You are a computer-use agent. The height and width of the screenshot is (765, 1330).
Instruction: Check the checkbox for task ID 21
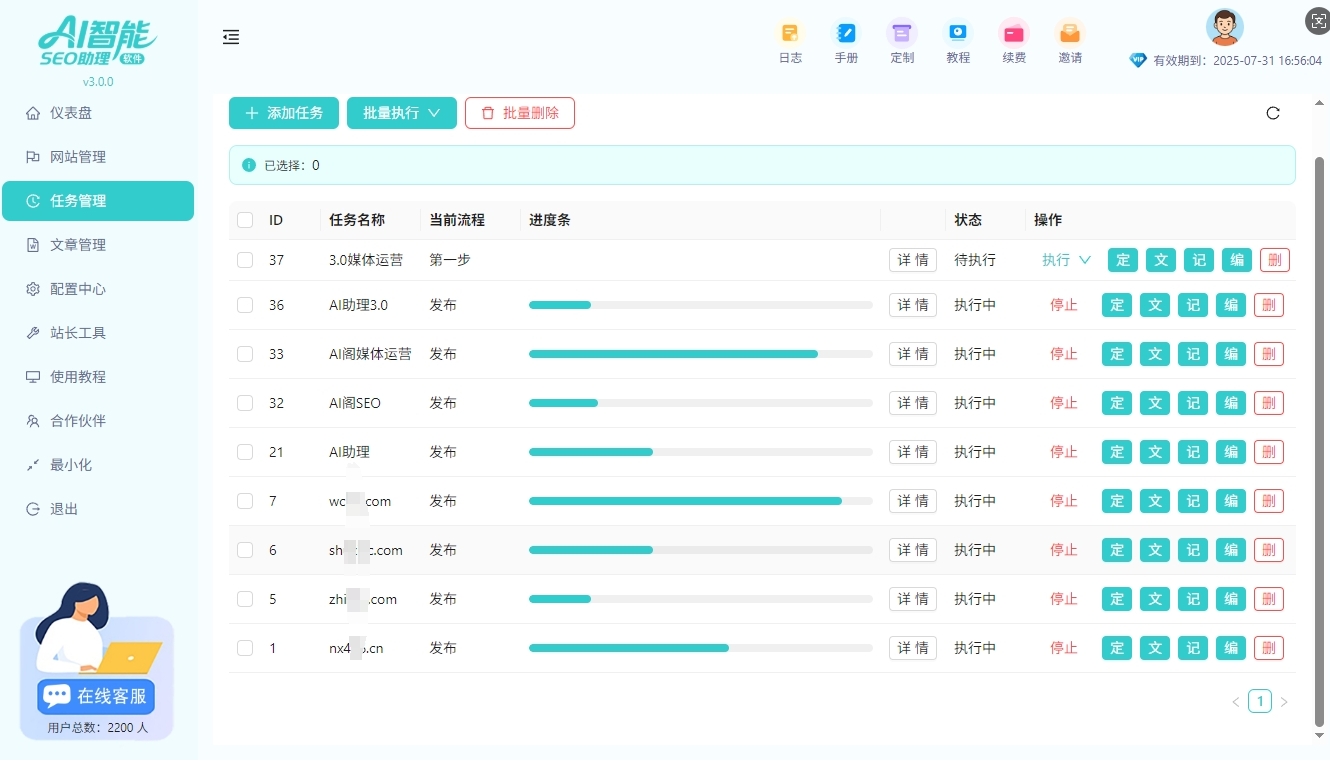point(245,452)
